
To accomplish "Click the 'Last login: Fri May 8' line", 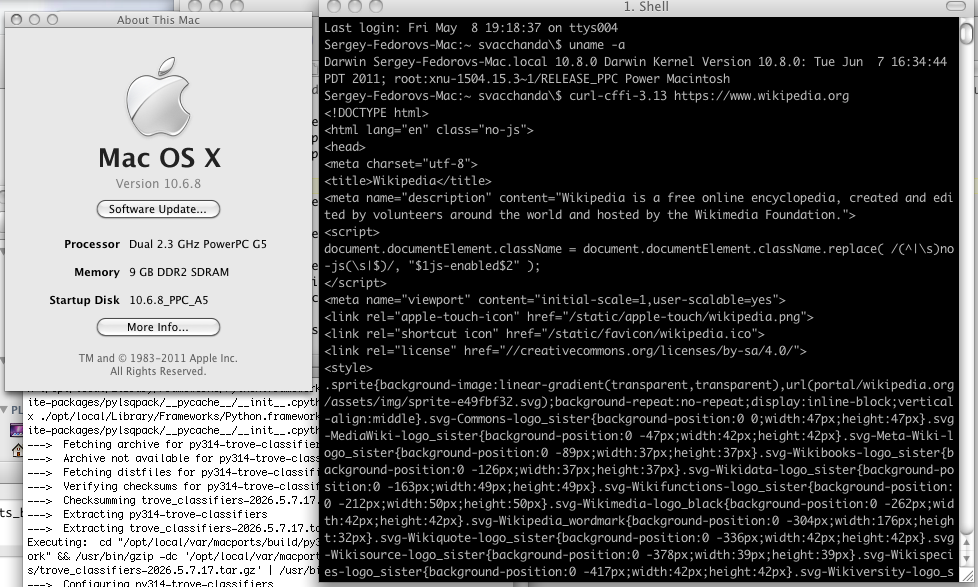I will (x=471, y=27).
